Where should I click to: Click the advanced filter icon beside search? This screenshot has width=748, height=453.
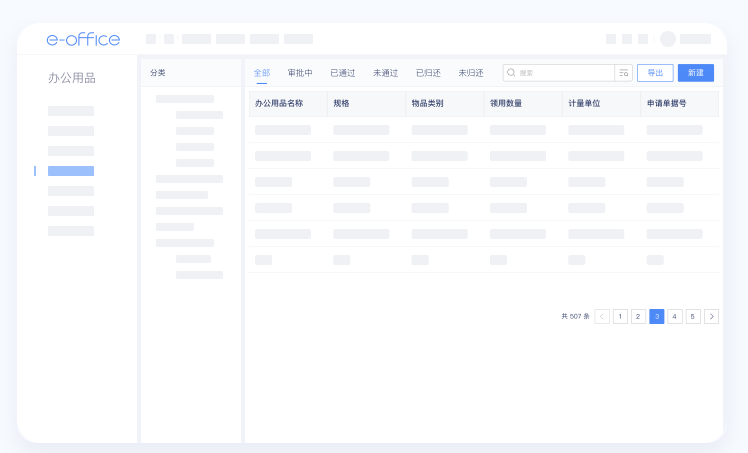click(x=624, y=73)
